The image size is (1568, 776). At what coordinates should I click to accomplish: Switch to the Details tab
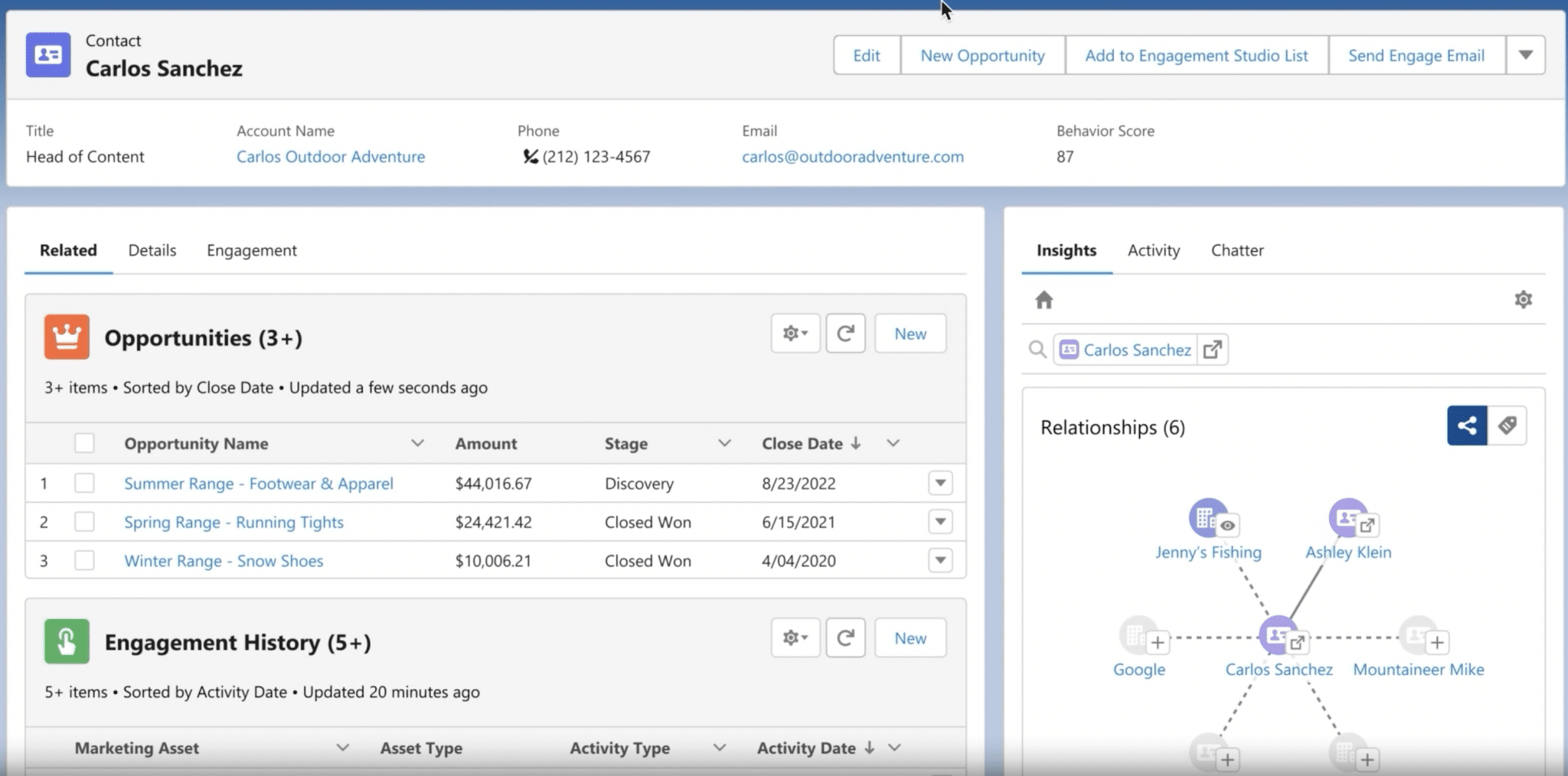pos(152,250)
